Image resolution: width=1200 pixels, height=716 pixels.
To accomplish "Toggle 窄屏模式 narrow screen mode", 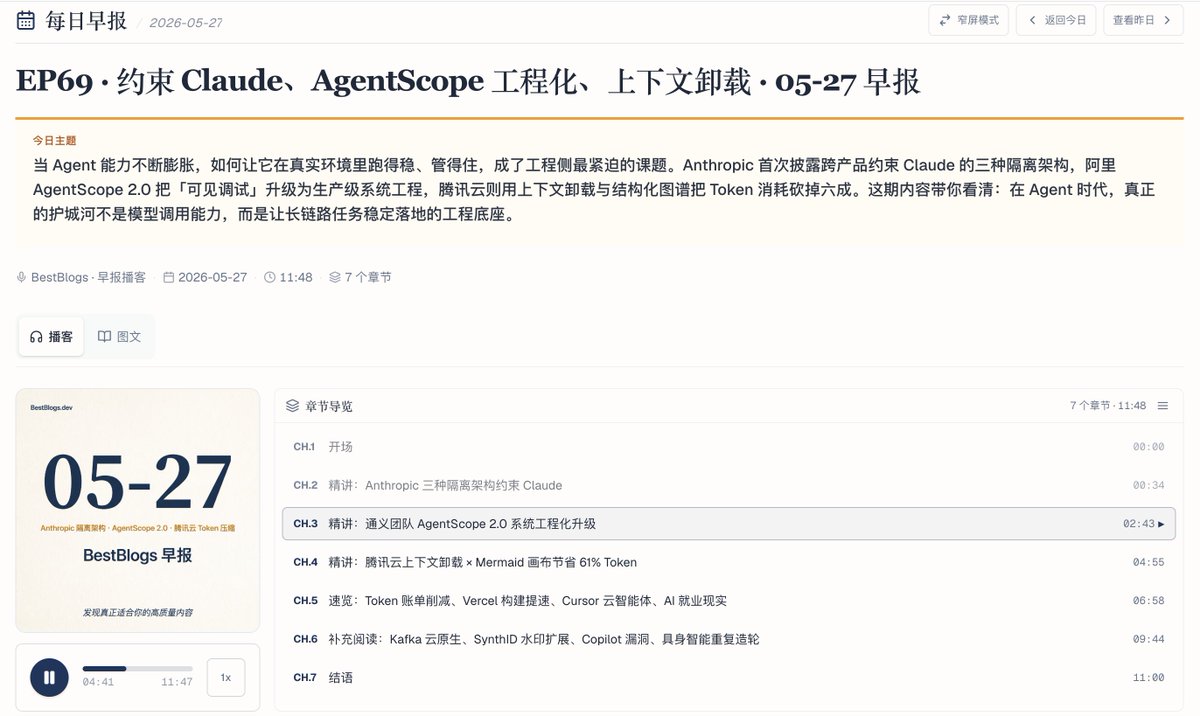I will 968,20.
